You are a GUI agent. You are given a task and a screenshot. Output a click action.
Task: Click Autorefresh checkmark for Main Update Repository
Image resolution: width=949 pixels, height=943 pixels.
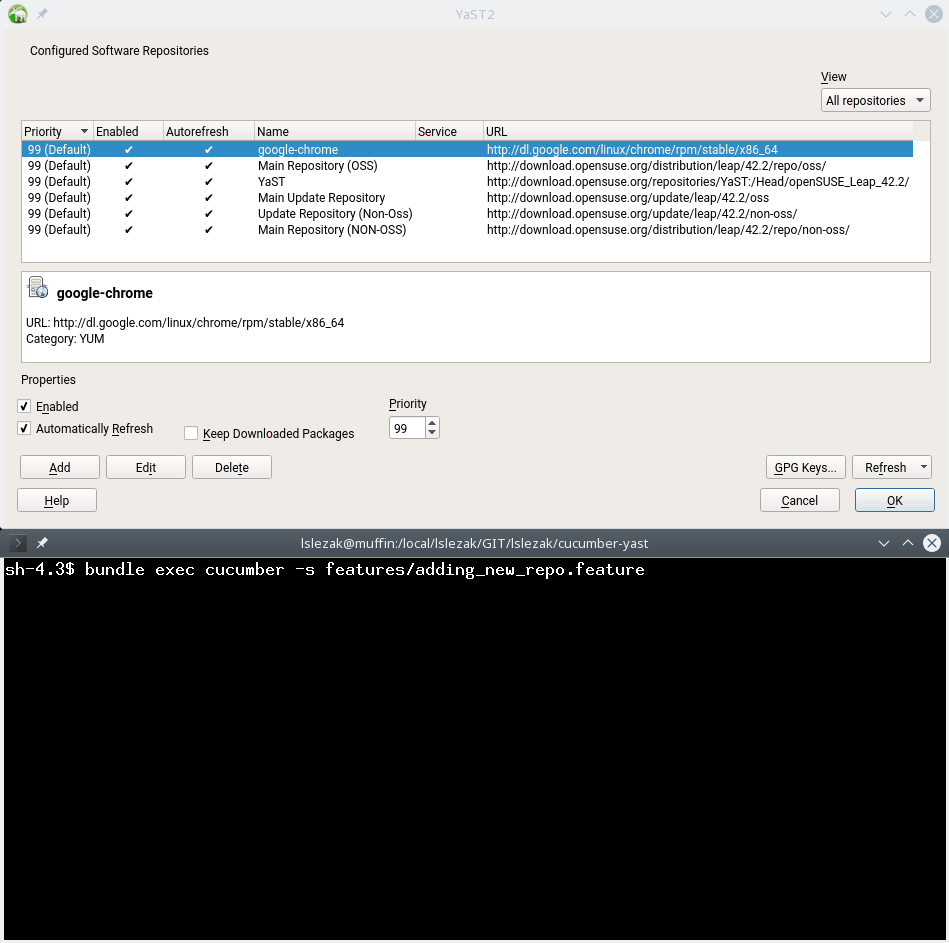pos(208,198)
